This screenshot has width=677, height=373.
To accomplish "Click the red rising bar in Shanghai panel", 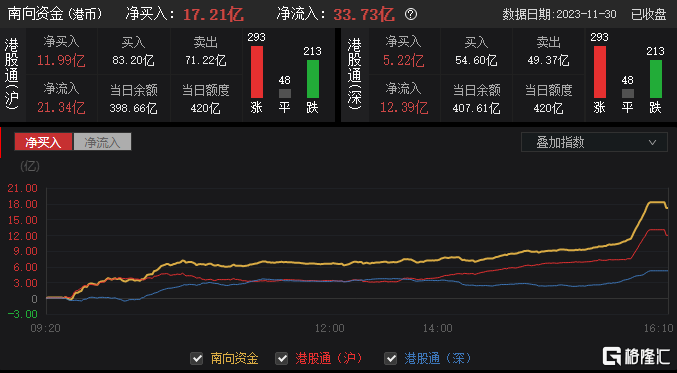I will 257,72.
